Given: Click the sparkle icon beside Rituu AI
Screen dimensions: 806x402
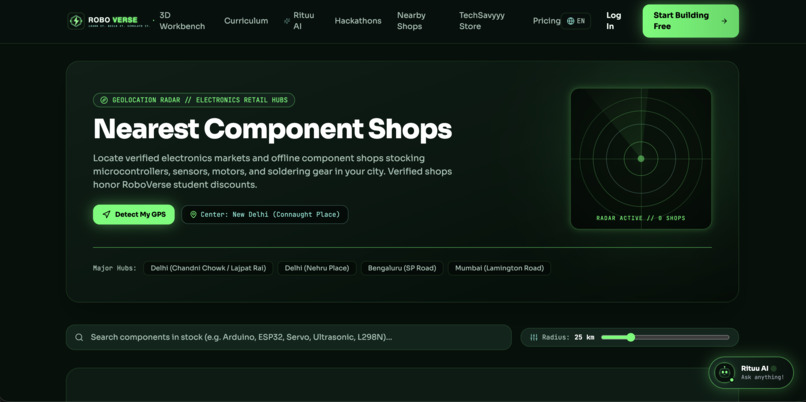Looking at the screenshot, I should pyautogui.click(x=287, y=21).
